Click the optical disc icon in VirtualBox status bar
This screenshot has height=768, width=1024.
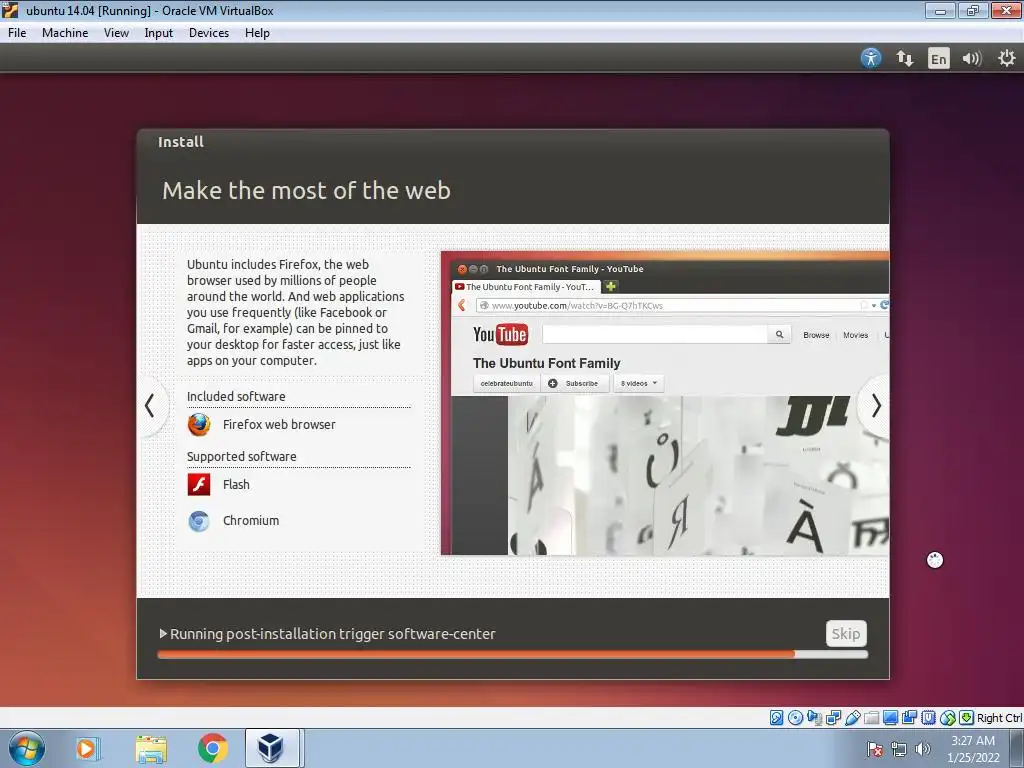pyautogui.click(x=795, y=718)
